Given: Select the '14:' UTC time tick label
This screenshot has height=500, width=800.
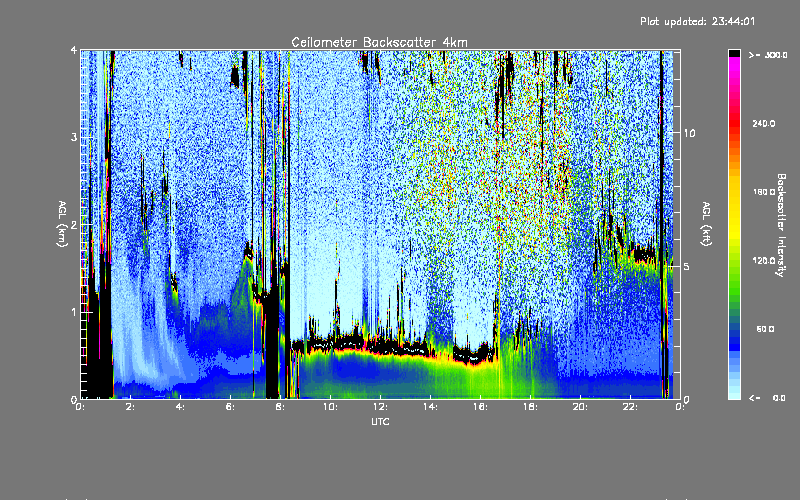Looking at the screenshot, I should (x=430, y=407).
